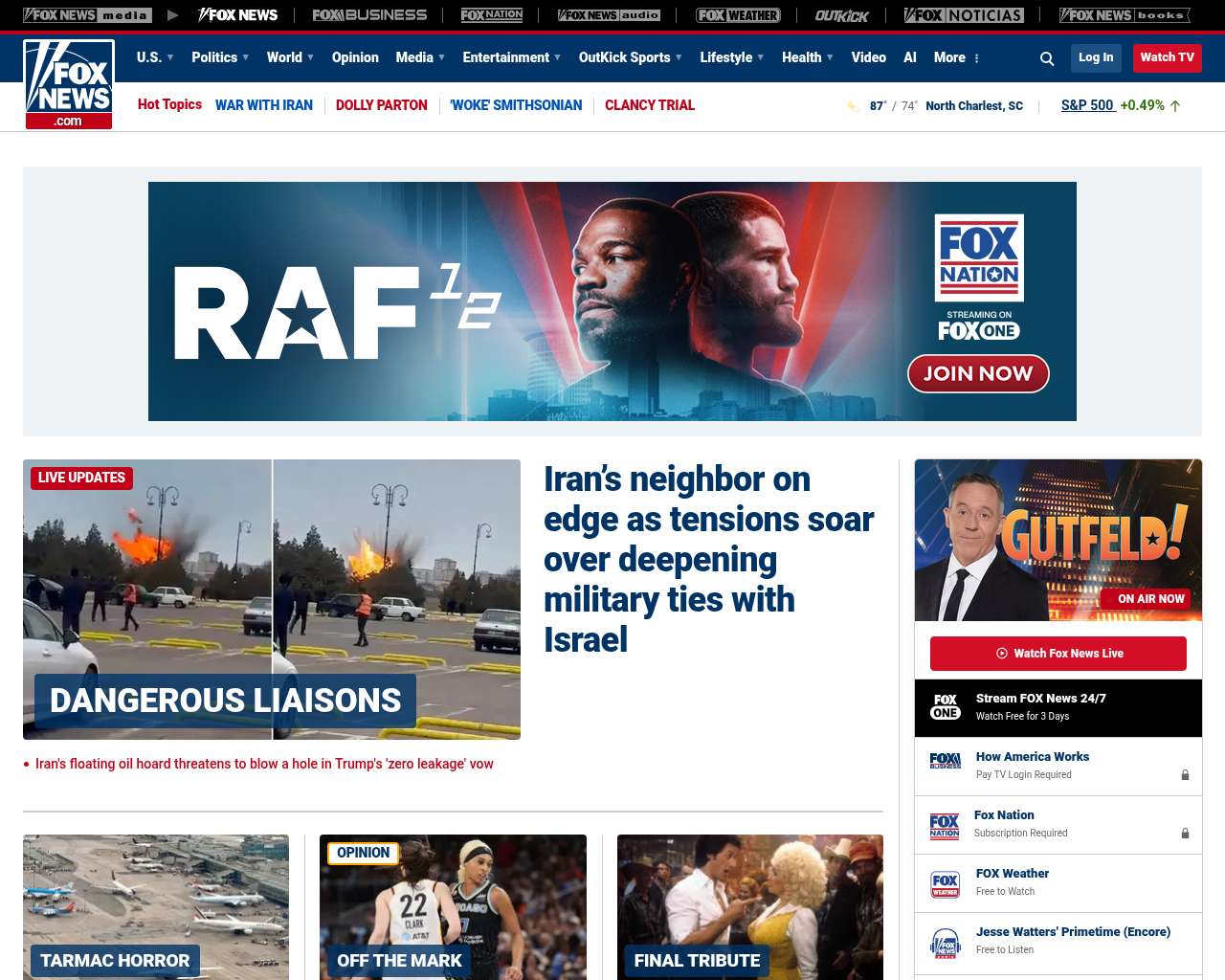Click the ON AIR NOW badge

[x=1145, y=599]
